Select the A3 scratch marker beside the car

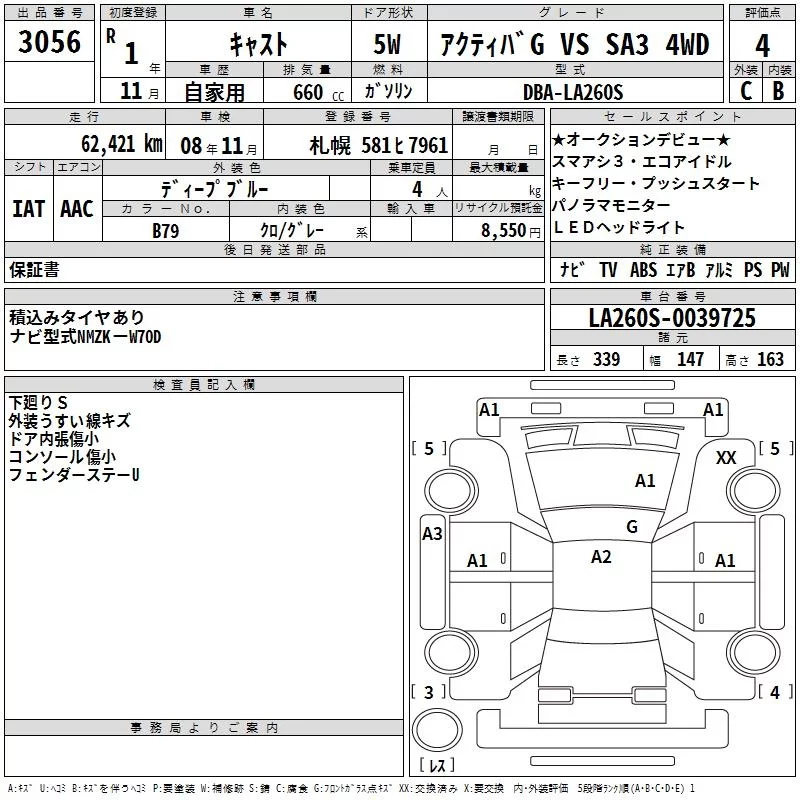click(x=432, y=534)
